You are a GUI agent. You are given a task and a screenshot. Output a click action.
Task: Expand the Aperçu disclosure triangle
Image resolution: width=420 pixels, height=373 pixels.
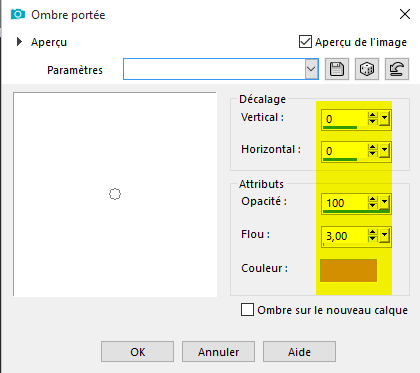(19, 42)
